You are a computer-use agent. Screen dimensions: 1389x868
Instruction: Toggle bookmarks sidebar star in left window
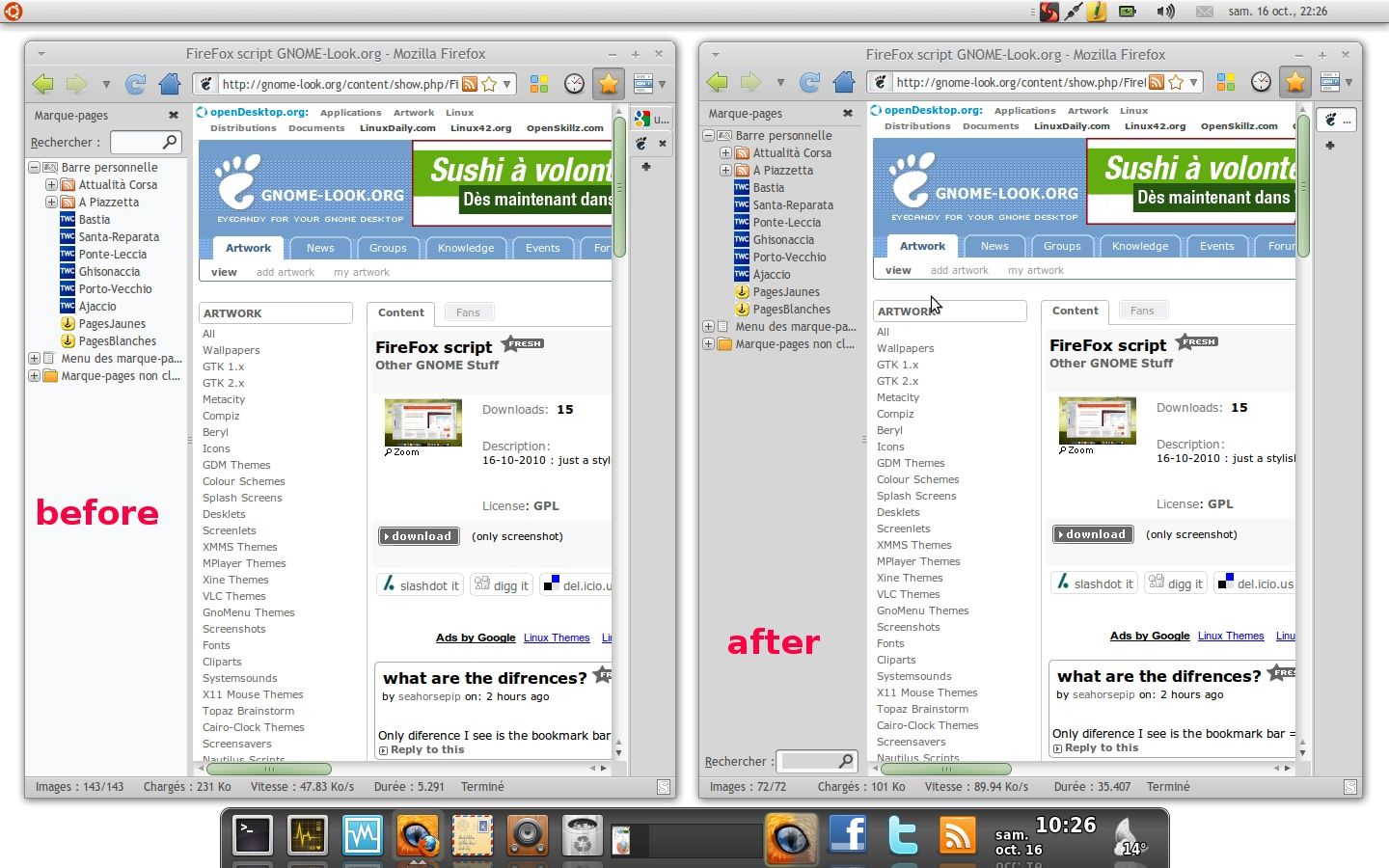point(608,84)
